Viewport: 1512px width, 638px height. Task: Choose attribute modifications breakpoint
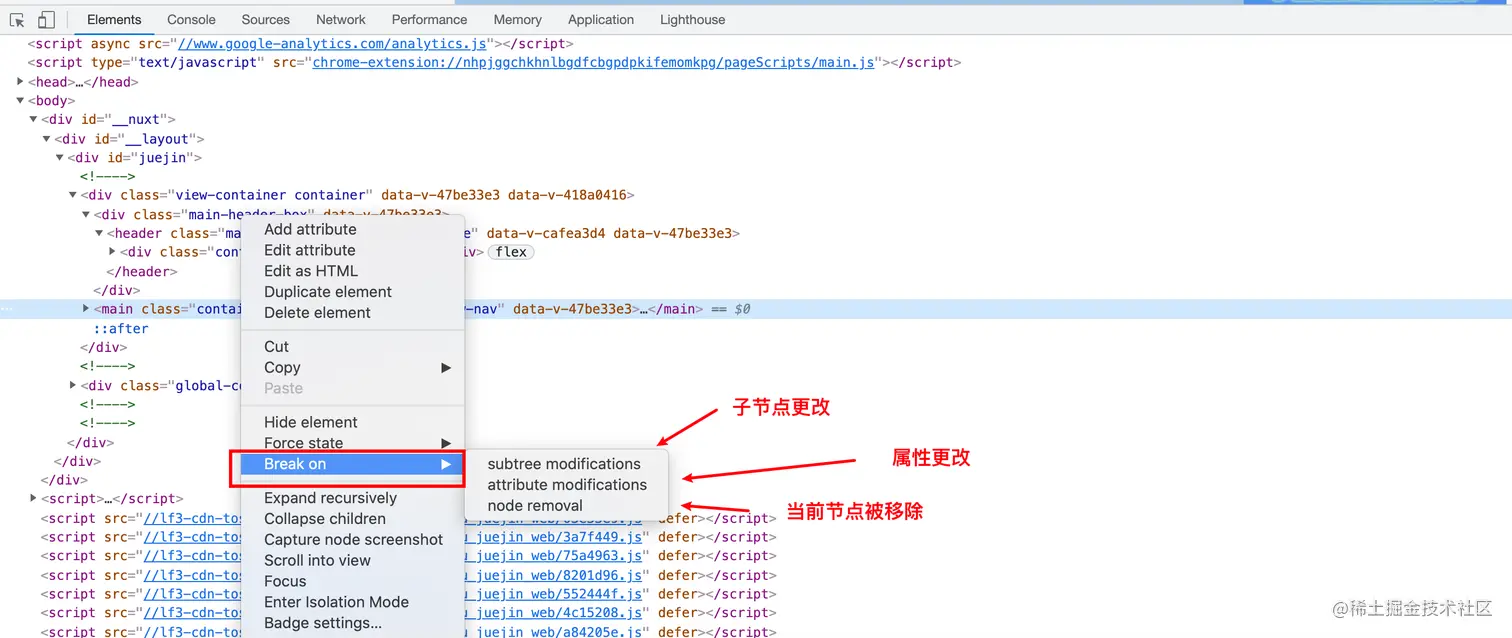tap(567, 485)
